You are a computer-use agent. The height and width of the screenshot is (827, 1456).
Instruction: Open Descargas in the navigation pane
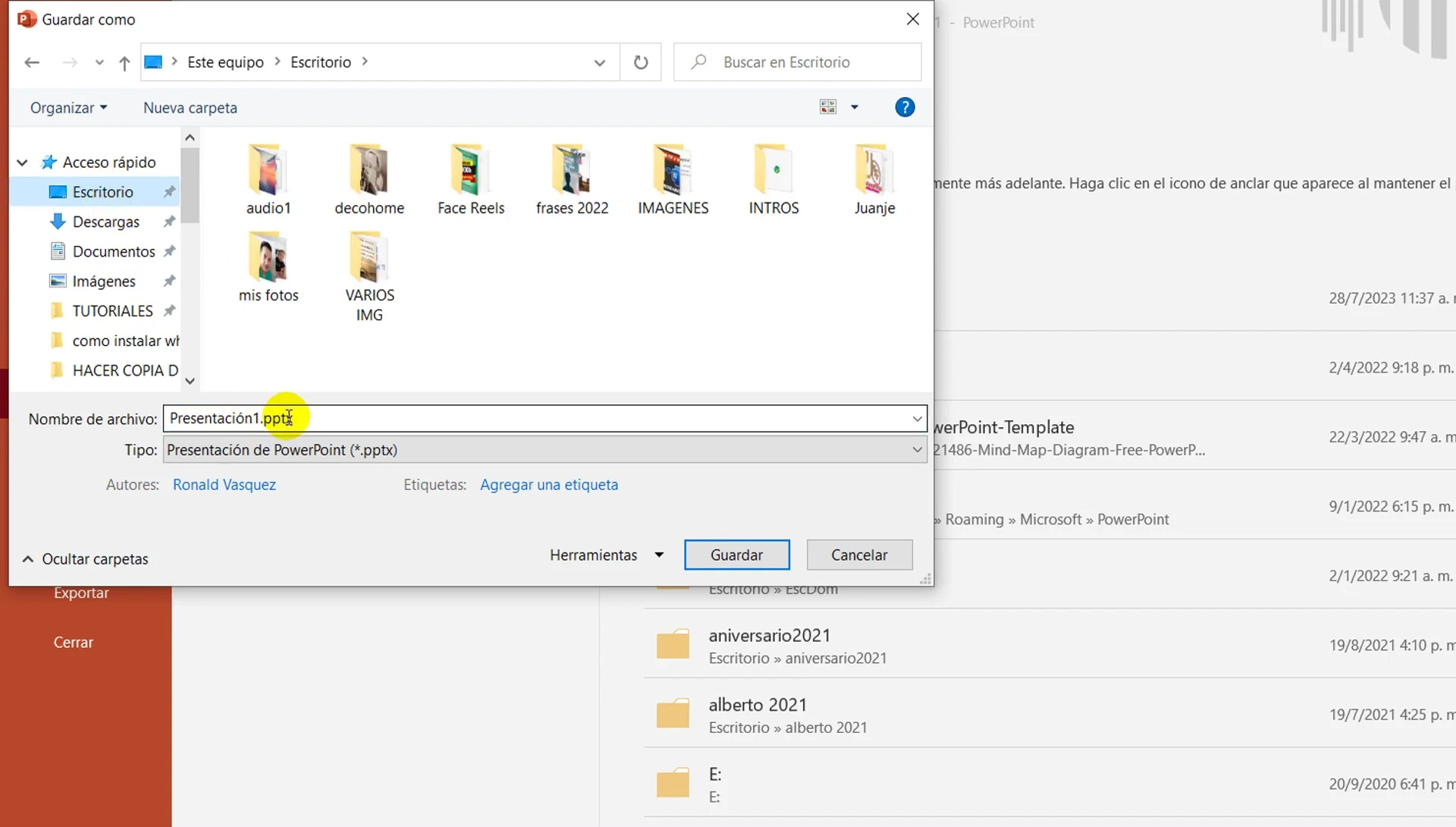(x=105, y=222)
